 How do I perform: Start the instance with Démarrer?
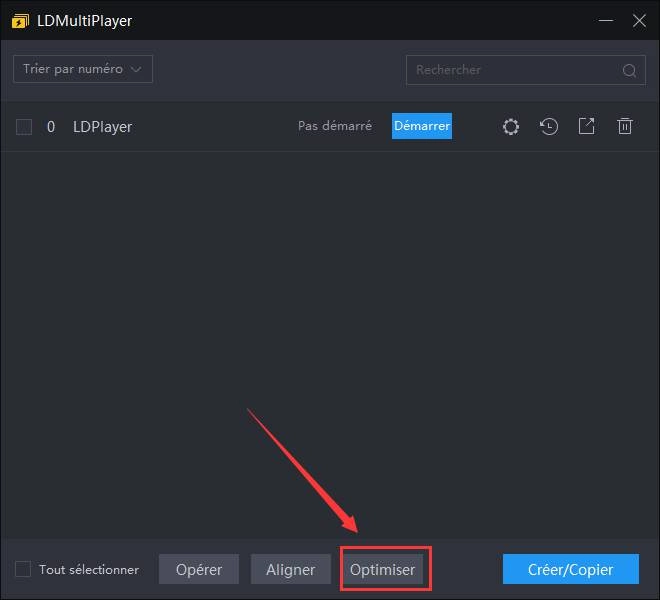422,126
